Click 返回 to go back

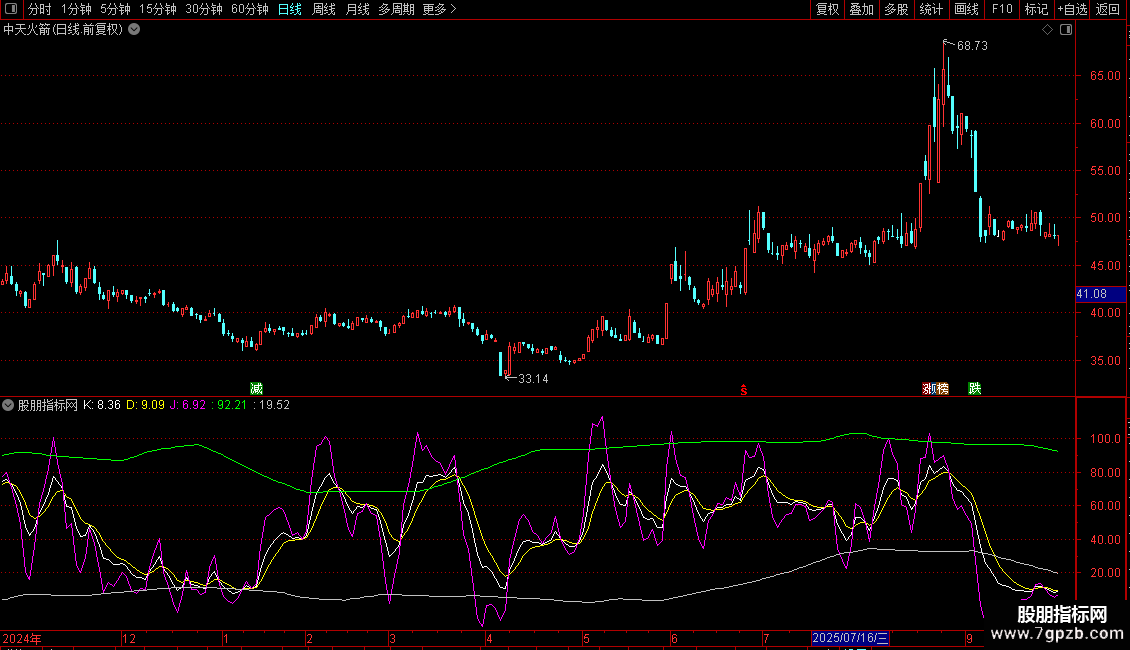1108,9
